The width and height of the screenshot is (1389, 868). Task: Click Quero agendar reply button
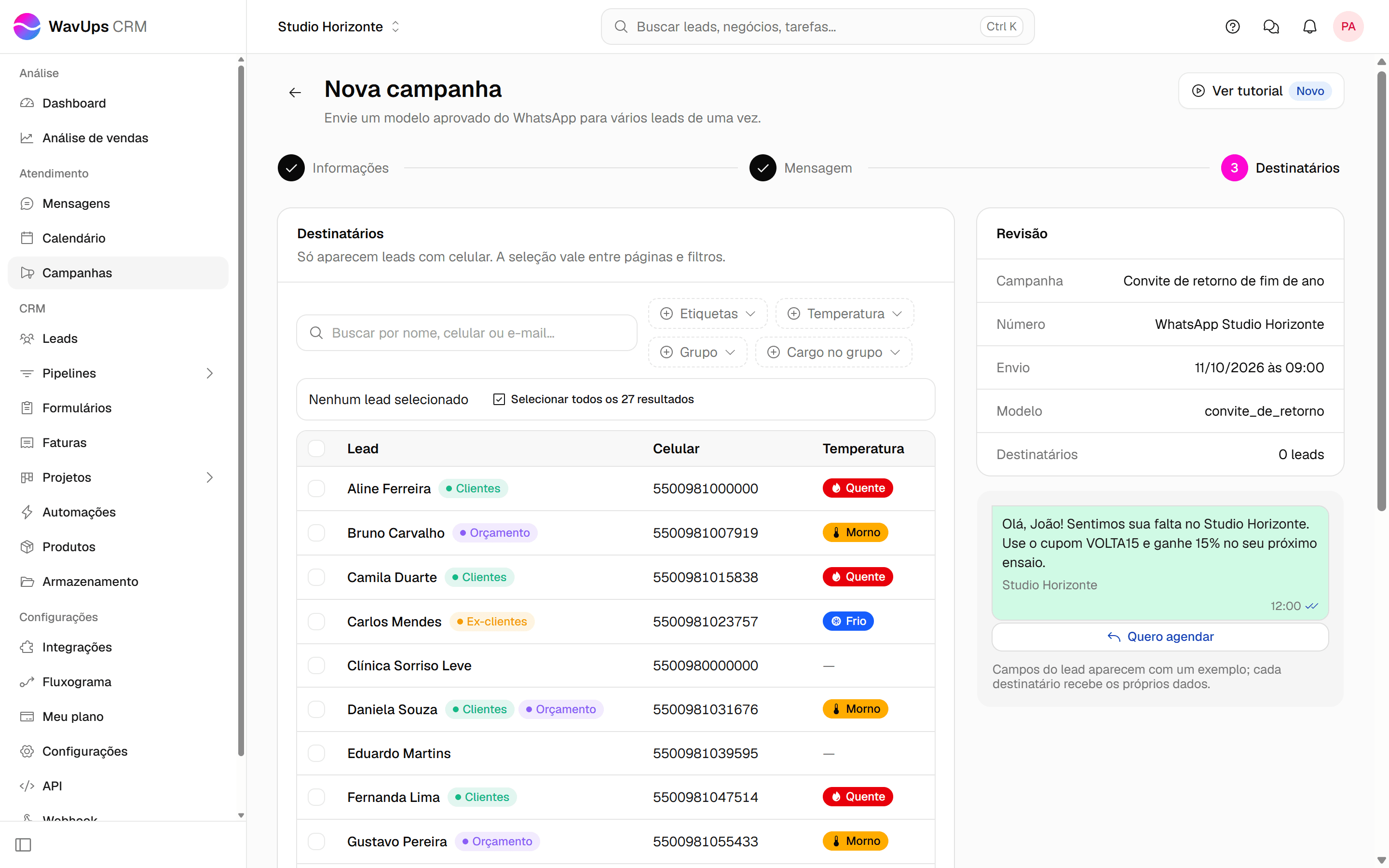[1159, 637]
